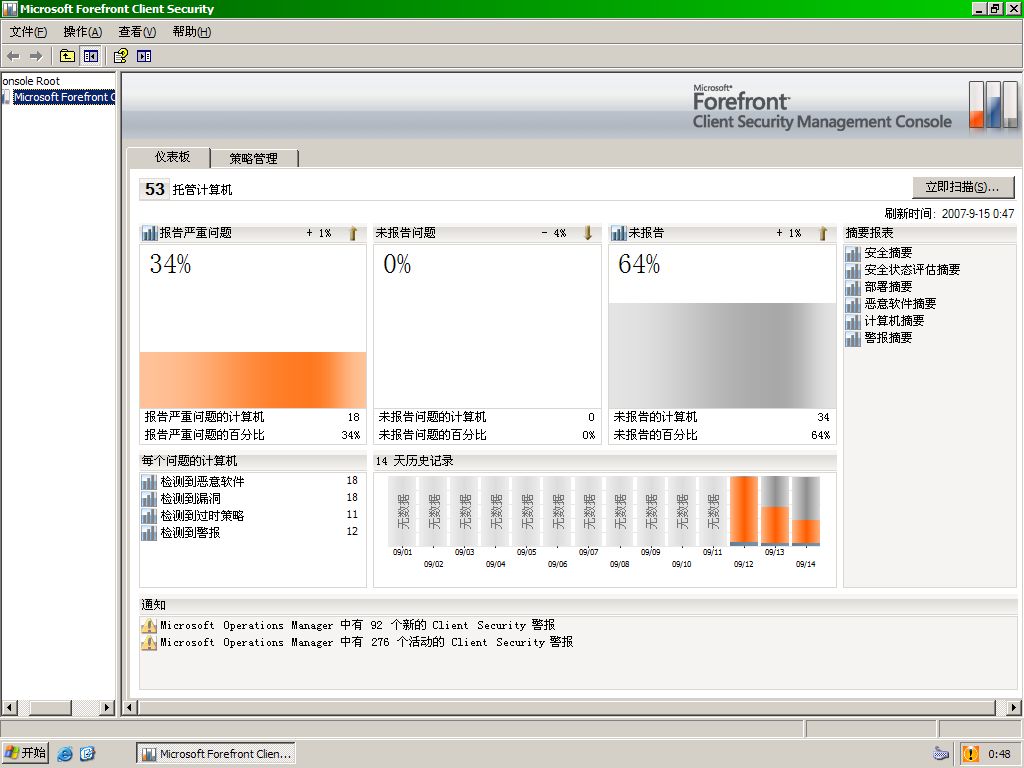Toggle the show/hide action pane icon
Screen dimensions: 1024x768
pyautogui.click(x=144, y=56)
